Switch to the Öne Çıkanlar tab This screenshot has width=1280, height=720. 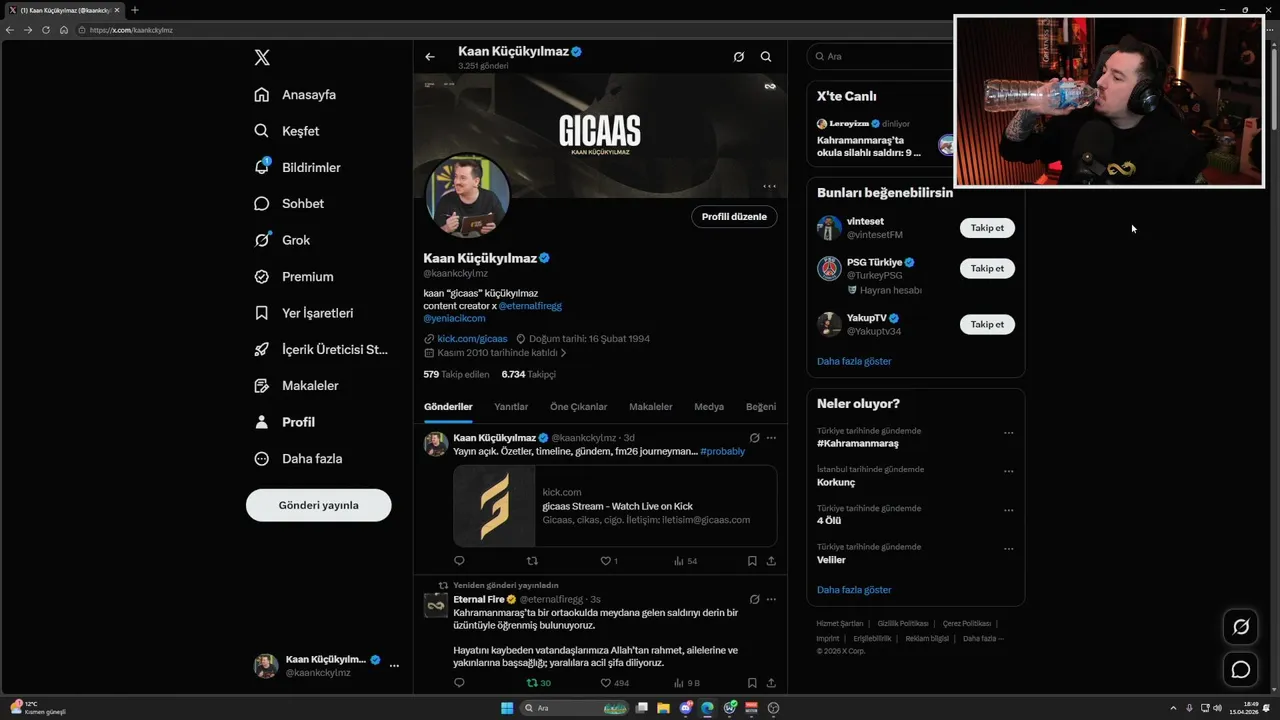point(578,407)
